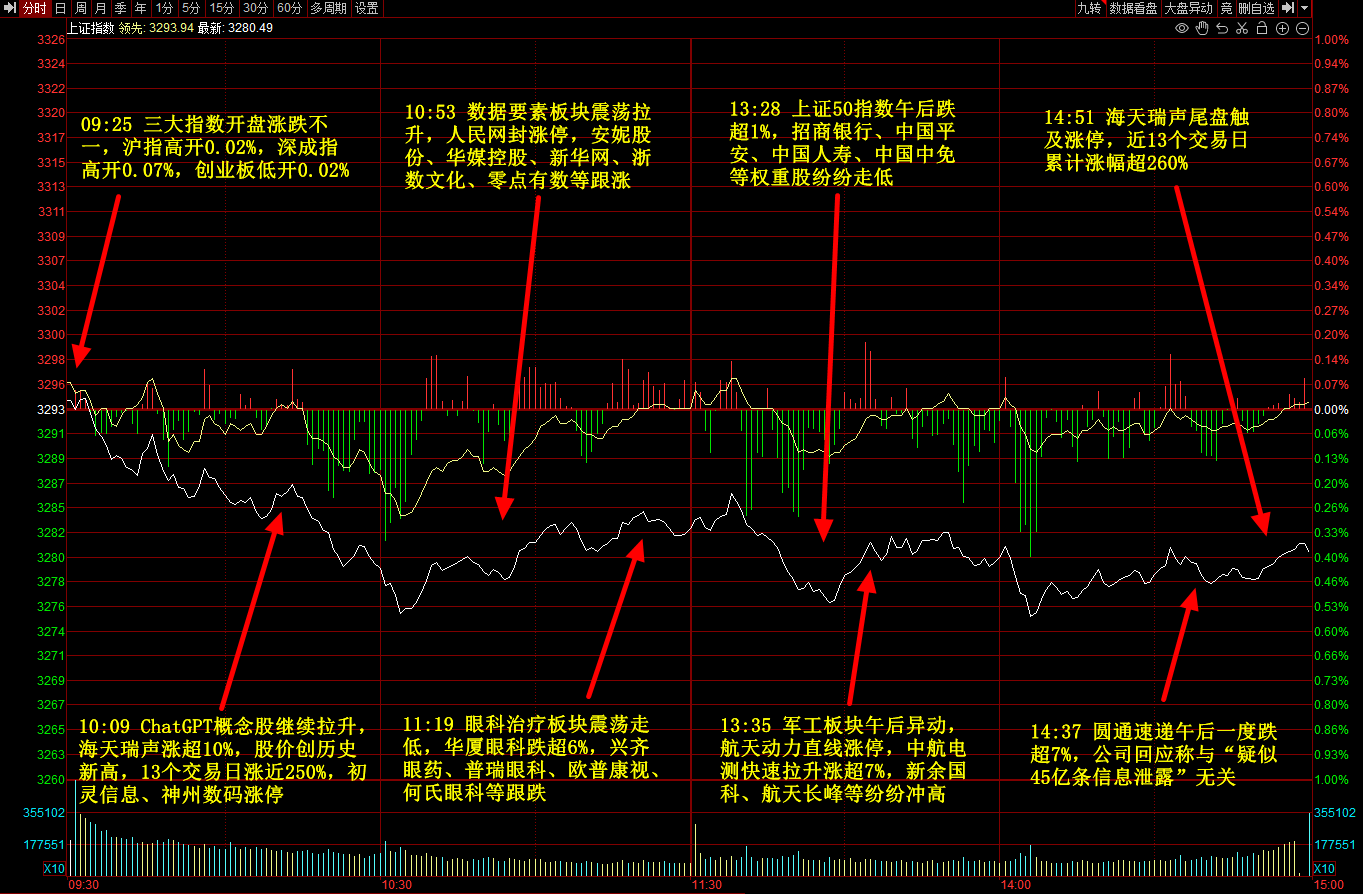Select the 60分 period tab
The width and height of the screenshot is (1363, 894).
coord(289,8)
